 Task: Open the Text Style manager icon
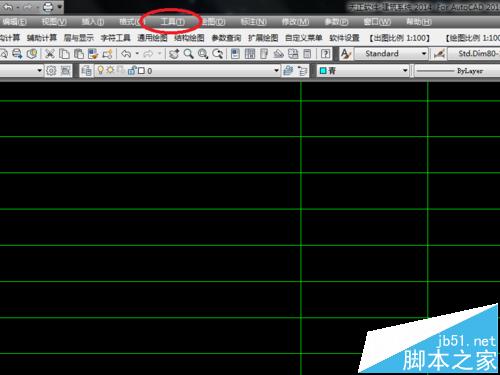[x=346, y=54]
